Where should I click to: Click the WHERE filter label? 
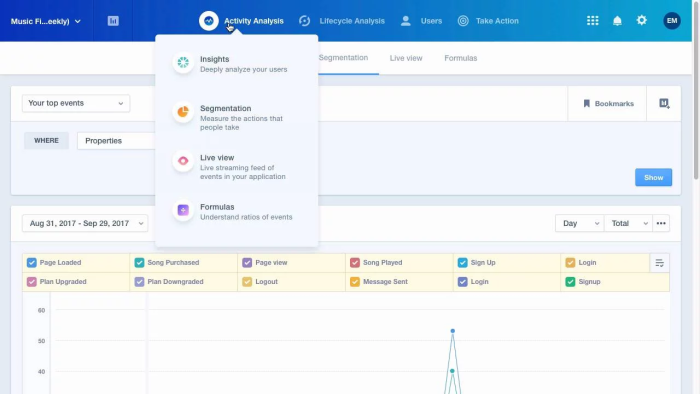(46, 141)
